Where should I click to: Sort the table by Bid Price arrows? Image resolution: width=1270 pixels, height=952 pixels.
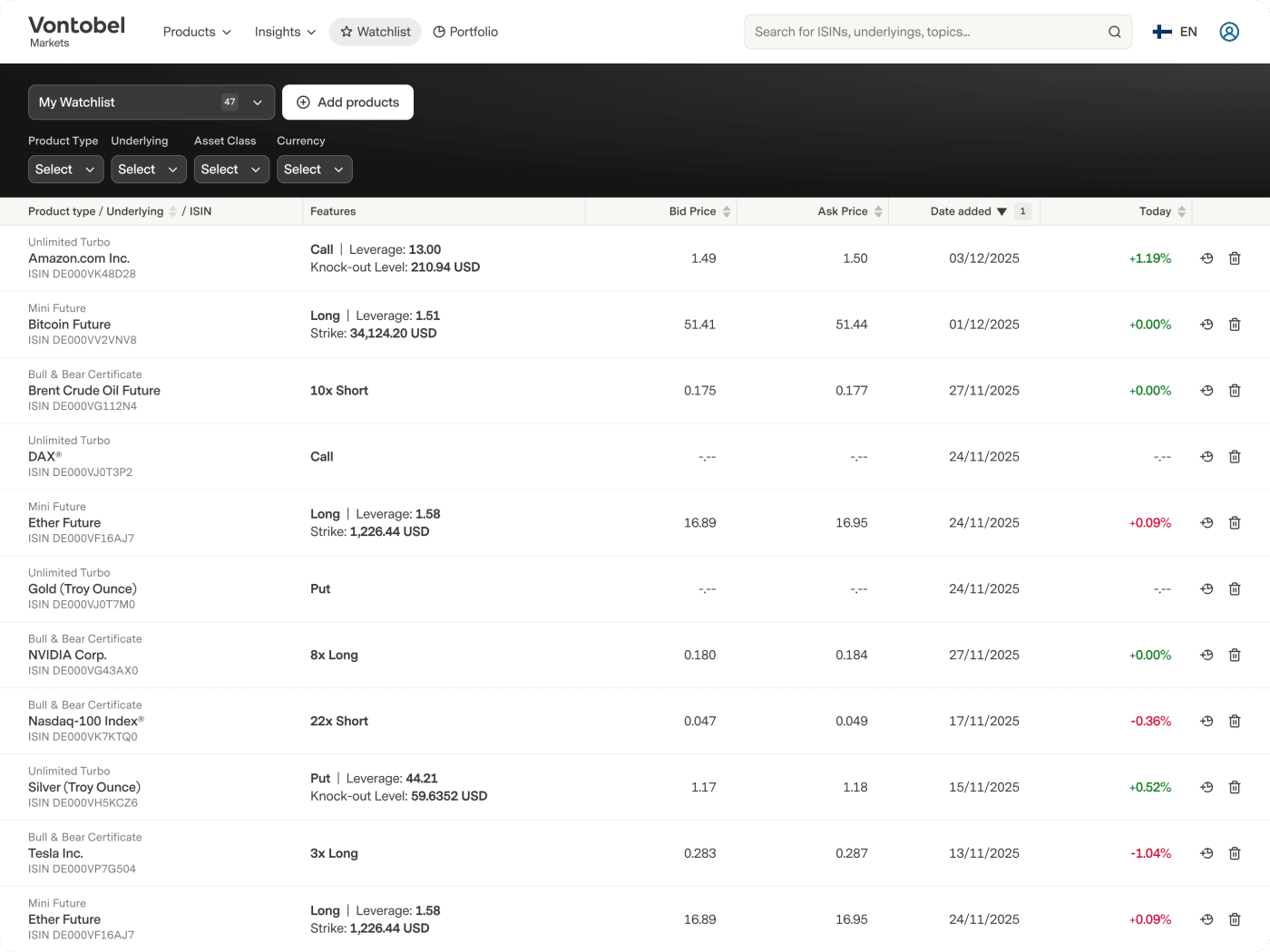727,211
